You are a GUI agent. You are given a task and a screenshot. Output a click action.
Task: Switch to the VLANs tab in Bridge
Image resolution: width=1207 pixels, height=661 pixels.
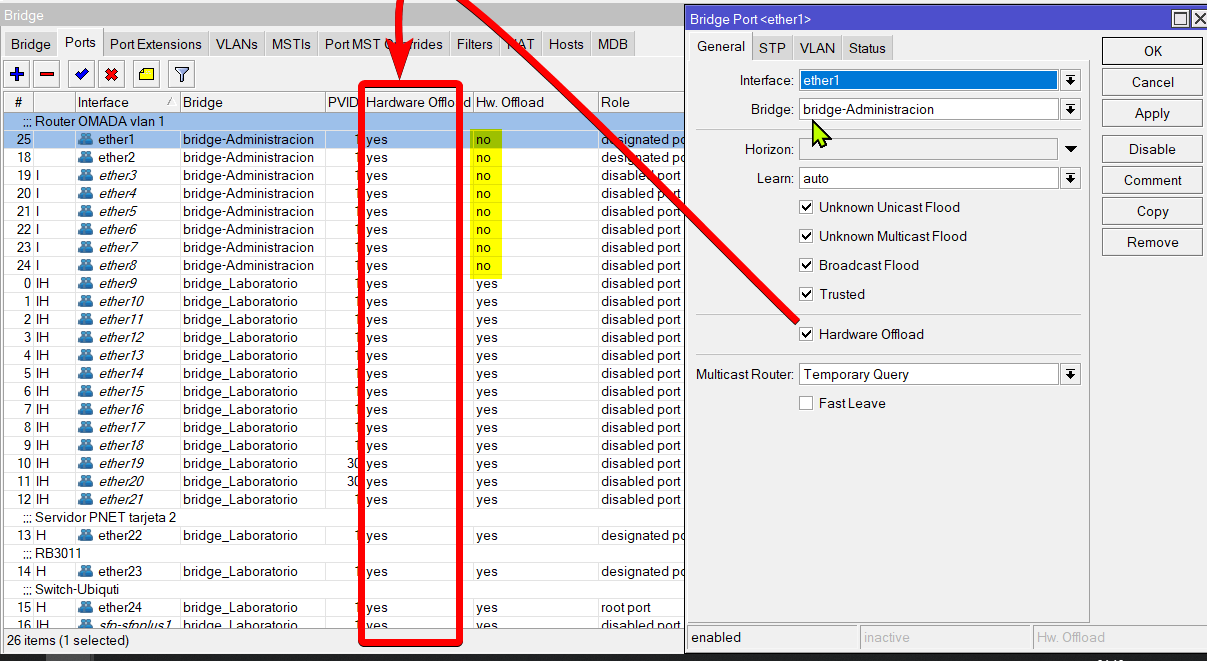click(236, 44)
